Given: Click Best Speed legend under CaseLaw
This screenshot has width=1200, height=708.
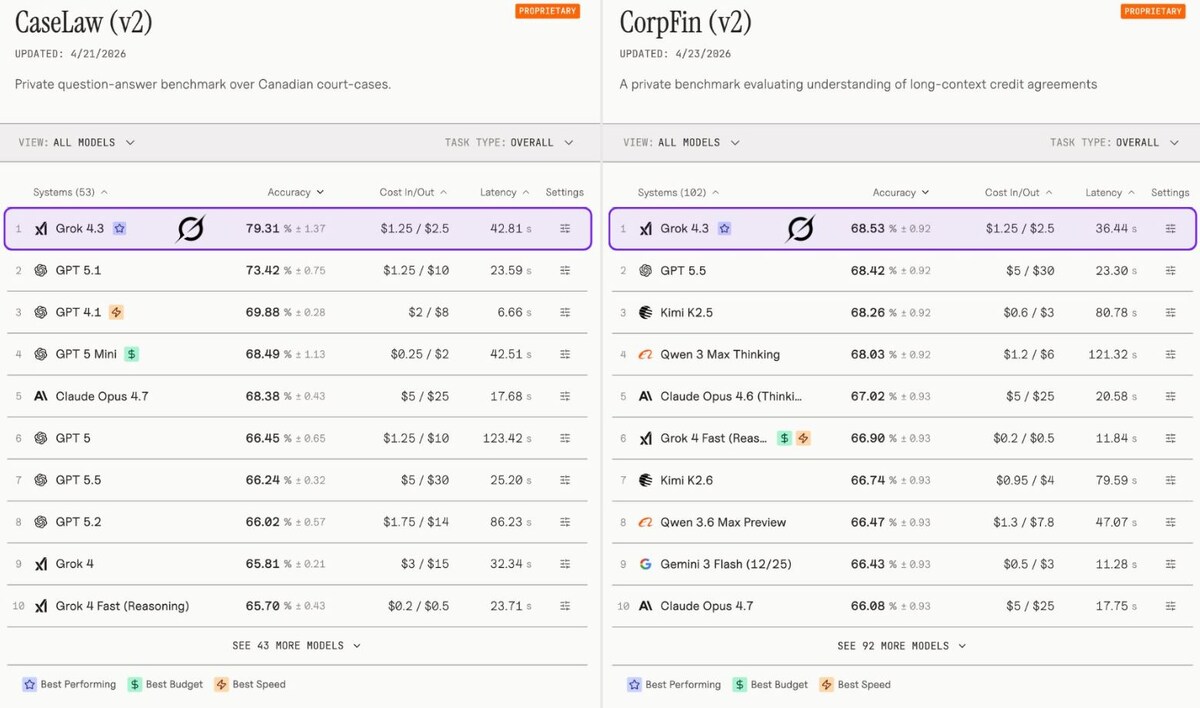Looking at the screenshot, I should coord(250,685).
